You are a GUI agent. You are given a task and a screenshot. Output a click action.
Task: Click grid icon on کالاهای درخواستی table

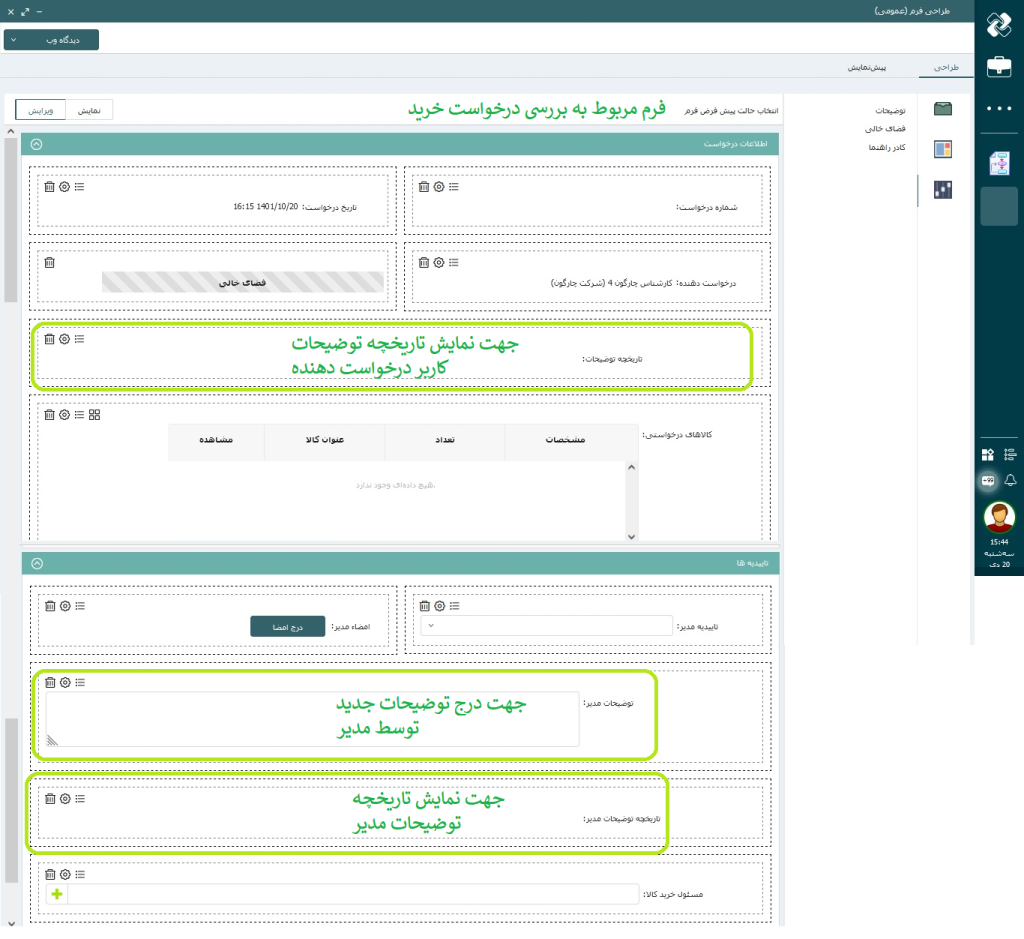[95, 414]
